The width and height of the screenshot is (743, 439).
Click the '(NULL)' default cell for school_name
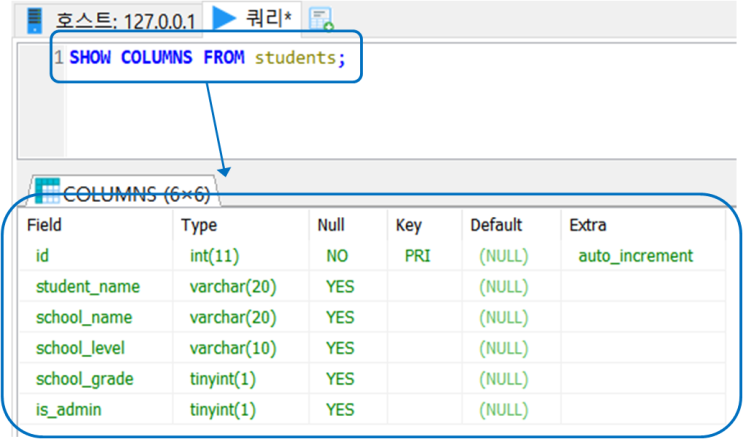pyautogui.click(x=512, y=317)
